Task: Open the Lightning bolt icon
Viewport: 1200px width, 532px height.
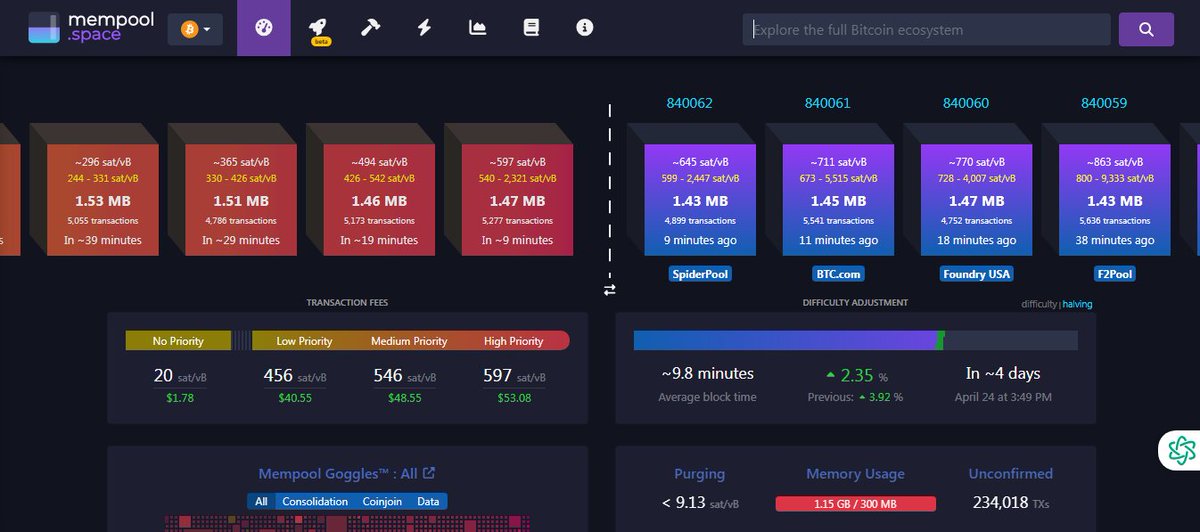Action: click(424, 28)
